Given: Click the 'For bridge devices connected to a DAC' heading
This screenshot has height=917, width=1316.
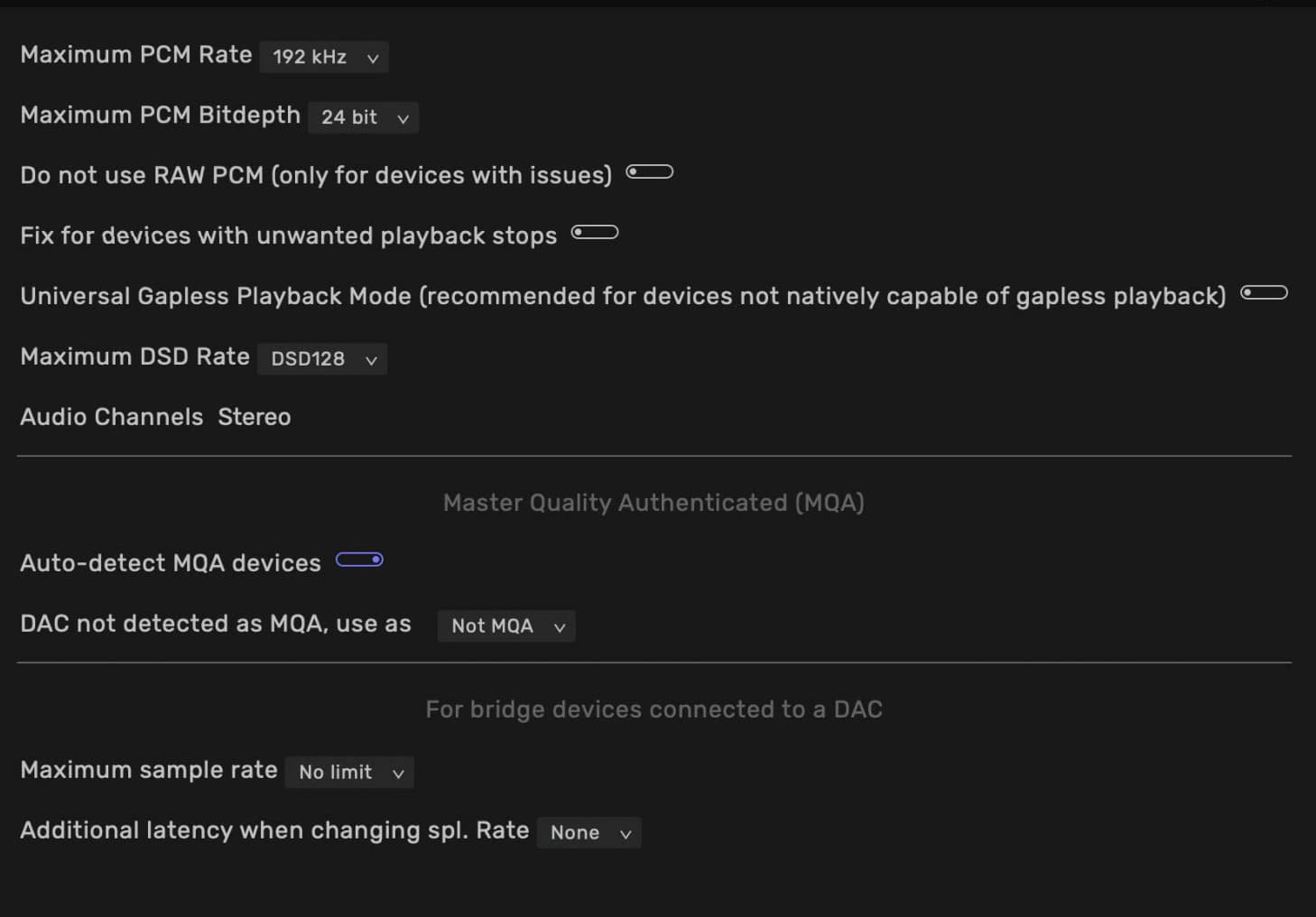Looking at the screenshot, I should 653,709.
